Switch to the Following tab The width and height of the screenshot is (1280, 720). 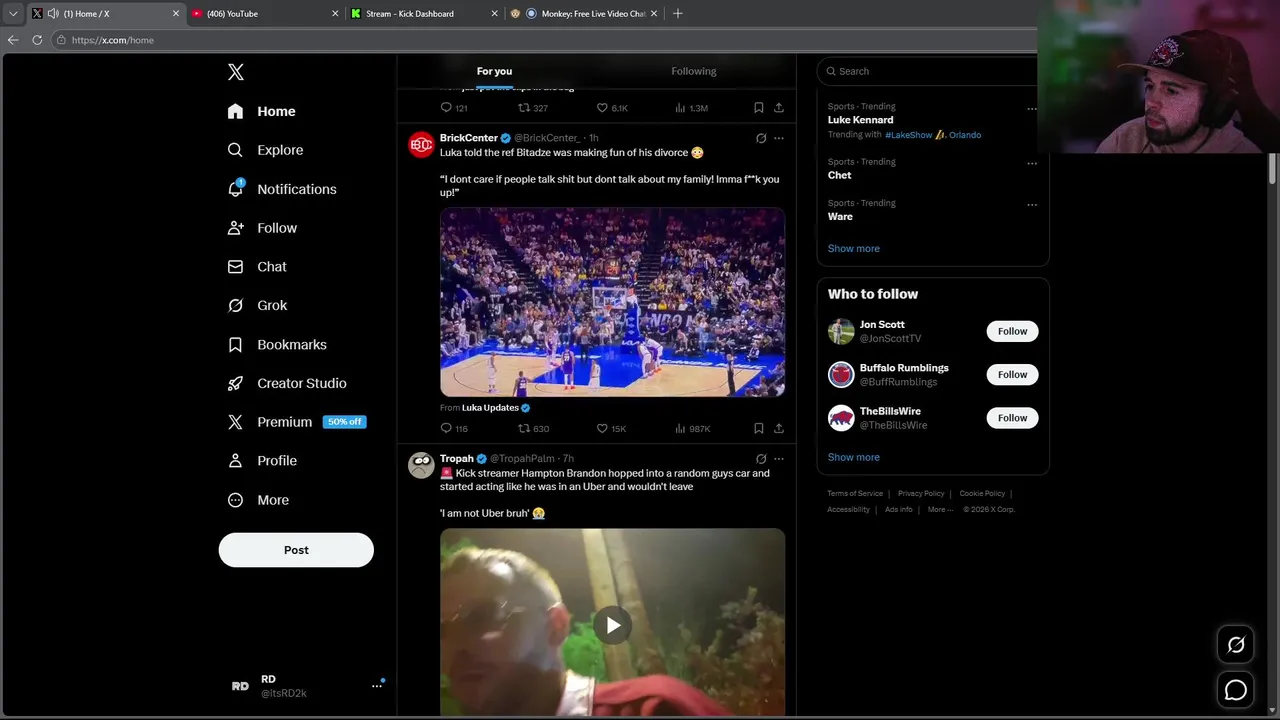(x=693, y=71)
